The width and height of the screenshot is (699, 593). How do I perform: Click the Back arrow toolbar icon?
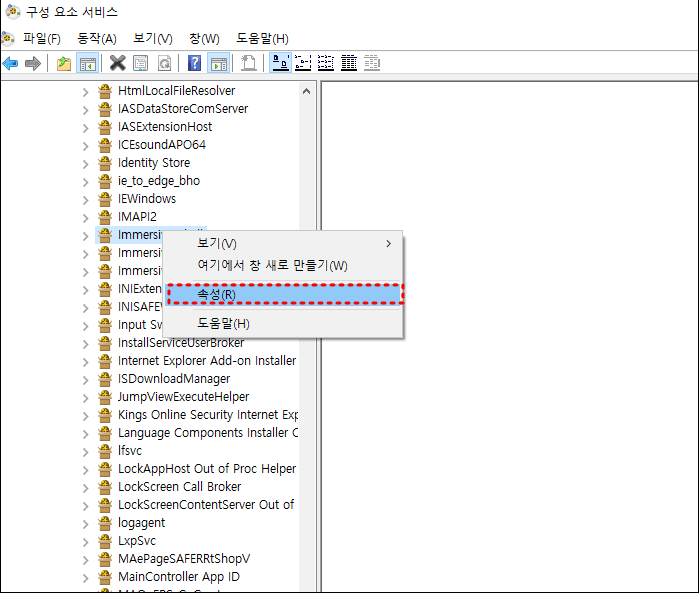11,63
